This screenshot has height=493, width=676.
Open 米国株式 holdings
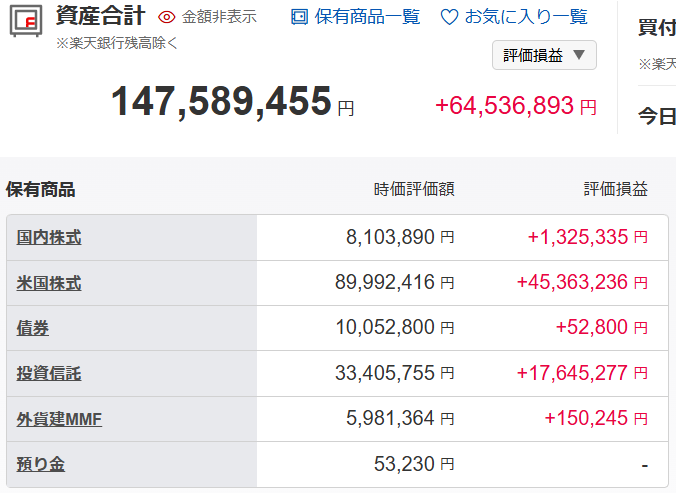(49, 283)
